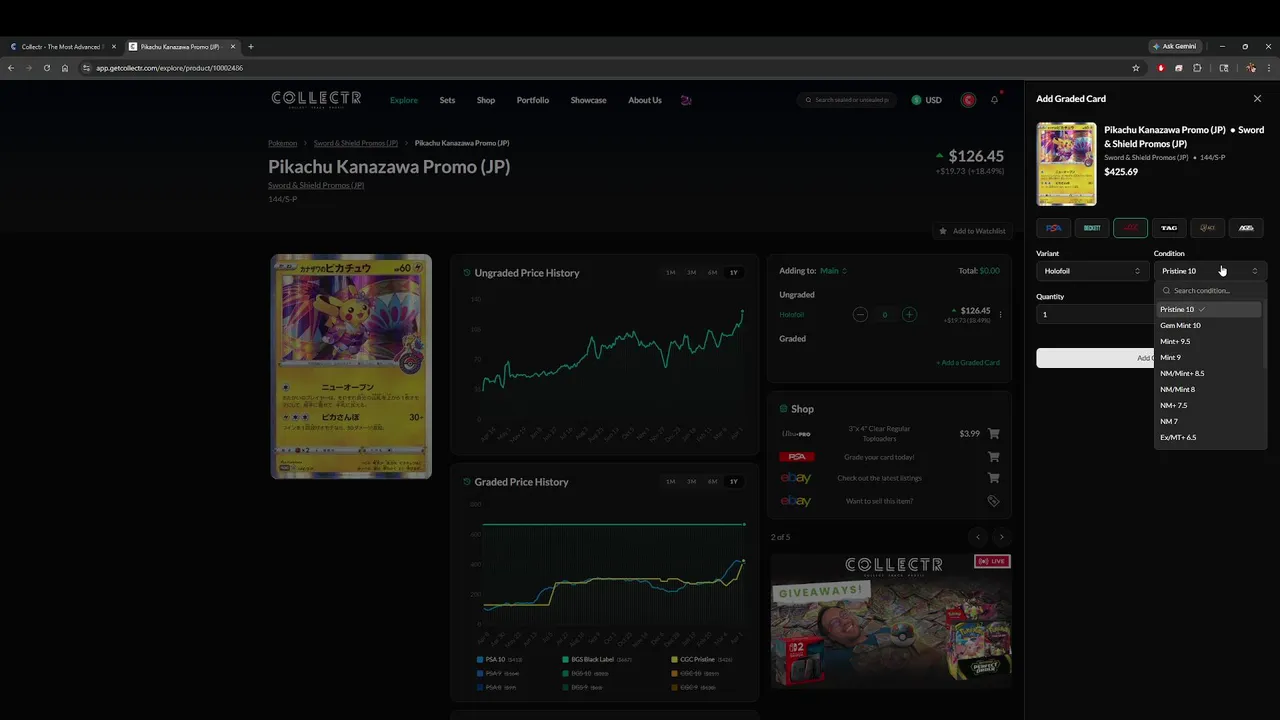The image size is (1280, 720).
Task: Go to previous promo slide arrow
Action: click(x=978, y=537)
